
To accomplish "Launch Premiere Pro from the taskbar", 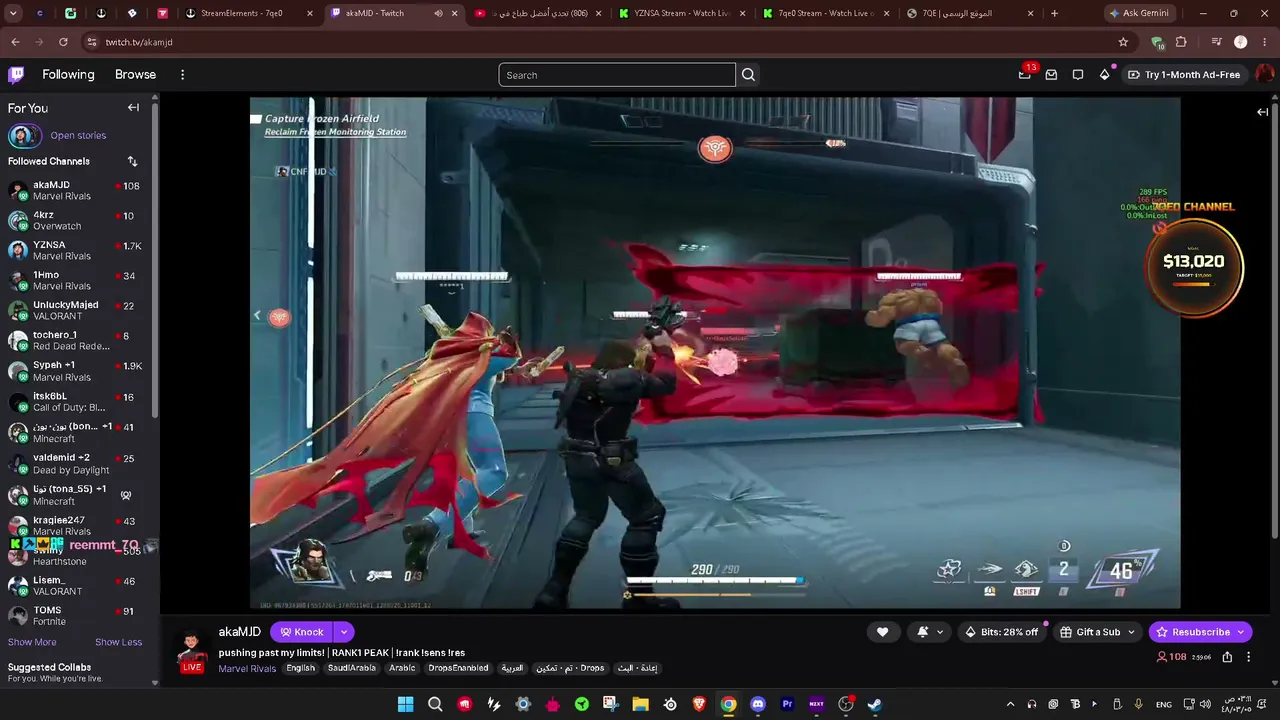I will (x=787, y=704).
